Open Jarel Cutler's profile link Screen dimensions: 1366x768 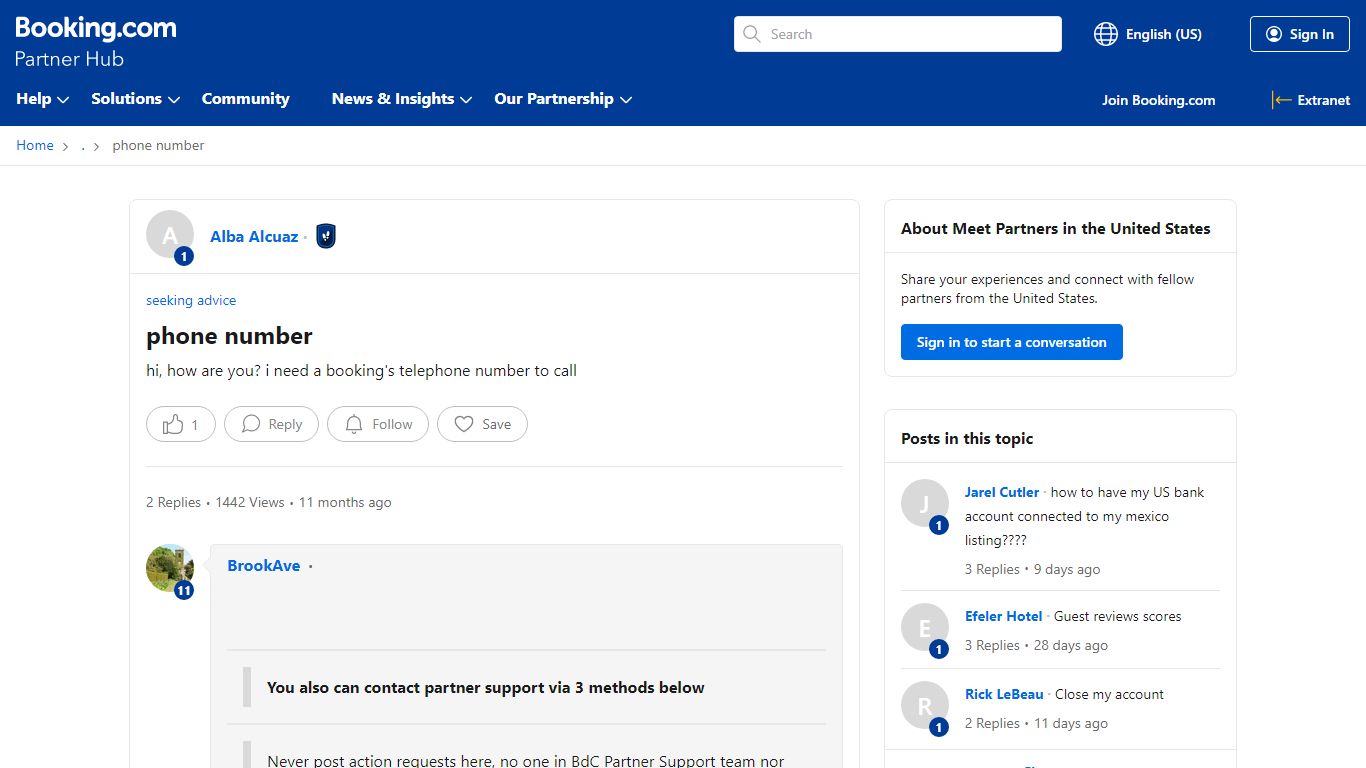pos(1002,492)
